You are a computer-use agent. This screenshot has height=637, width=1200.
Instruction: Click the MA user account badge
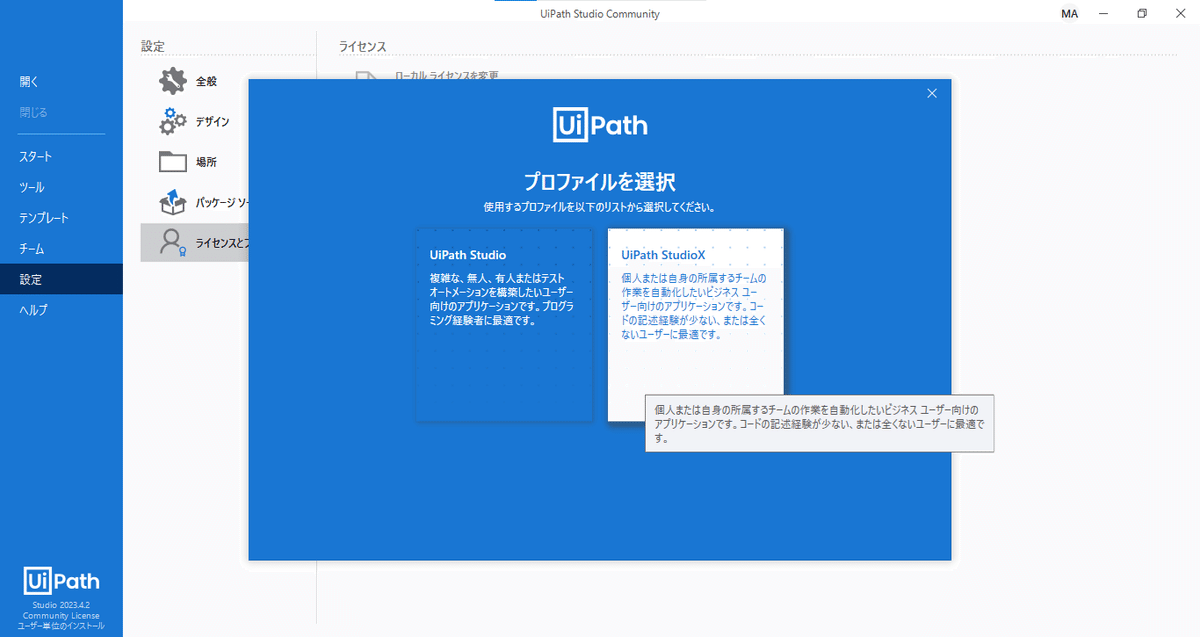pyautogui.click(x=1069, y=14)
